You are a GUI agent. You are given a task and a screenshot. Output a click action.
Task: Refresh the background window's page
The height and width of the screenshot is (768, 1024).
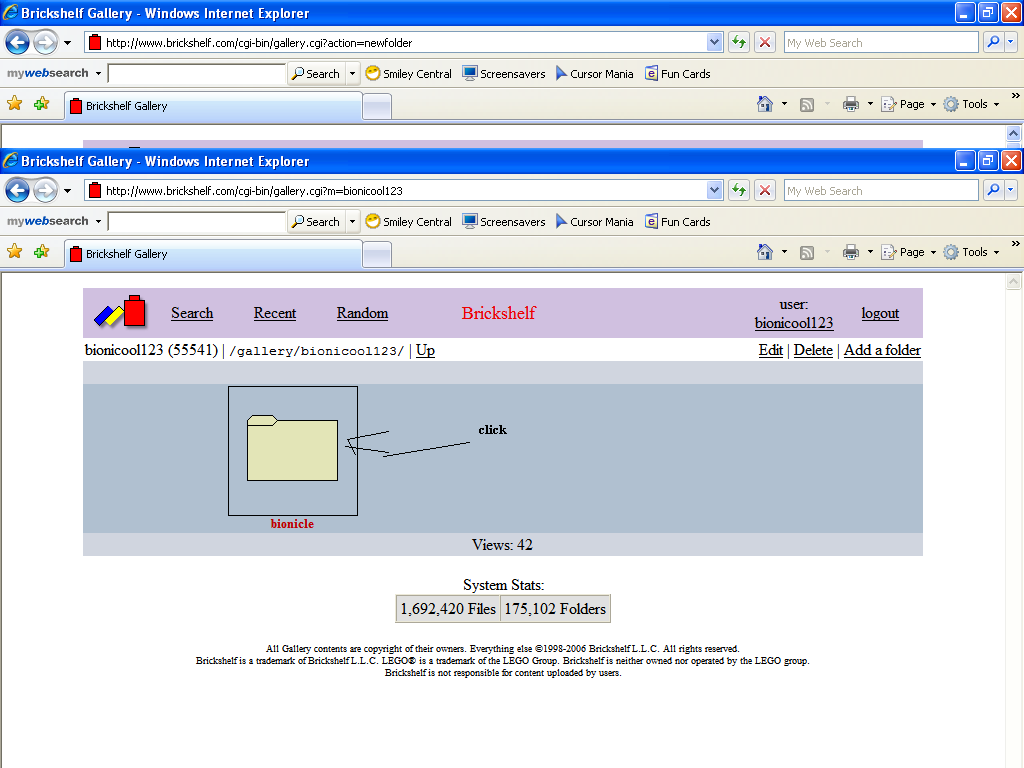point(739,42)
